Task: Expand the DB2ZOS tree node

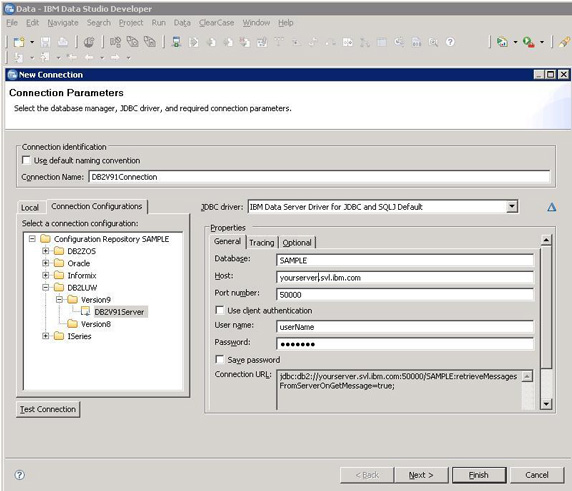Action: (x=46, y=251)
